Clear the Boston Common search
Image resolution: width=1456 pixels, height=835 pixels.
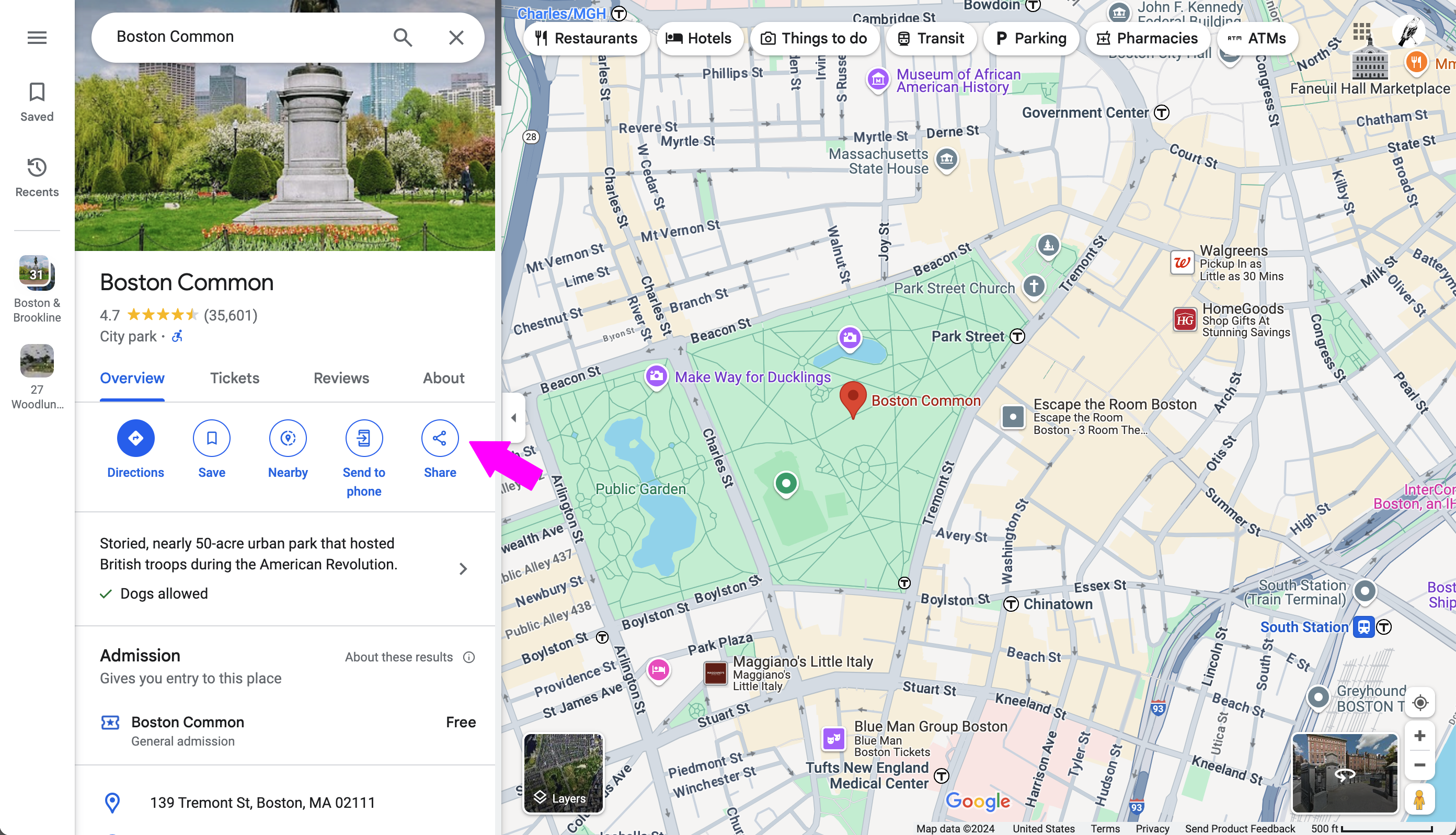(x=456, y=38)
